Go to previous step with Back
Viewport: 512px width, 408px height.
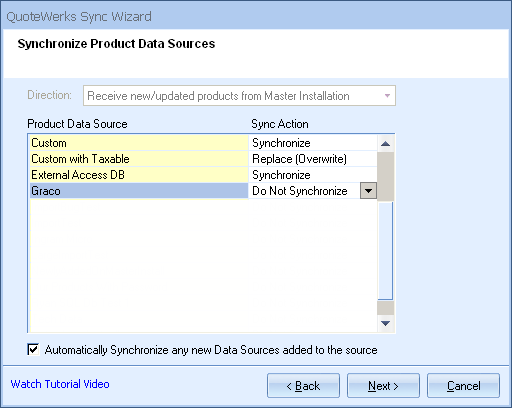coord(303,386)
